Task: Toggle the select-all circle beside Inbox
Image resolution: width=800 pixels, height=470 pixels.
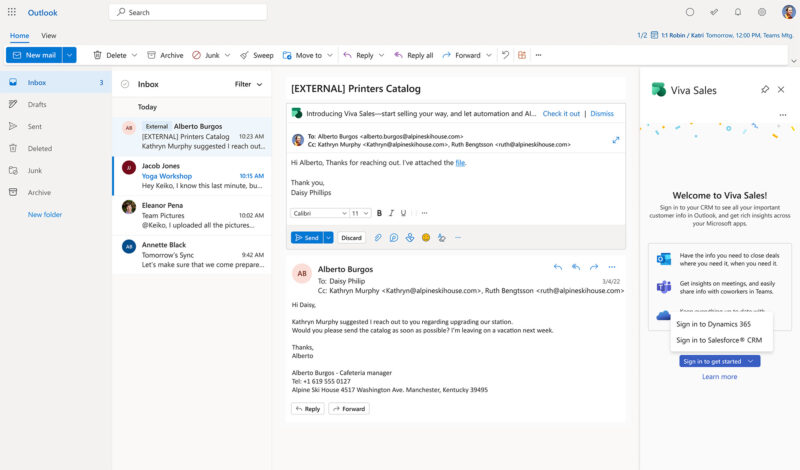Action: [125, 84]
